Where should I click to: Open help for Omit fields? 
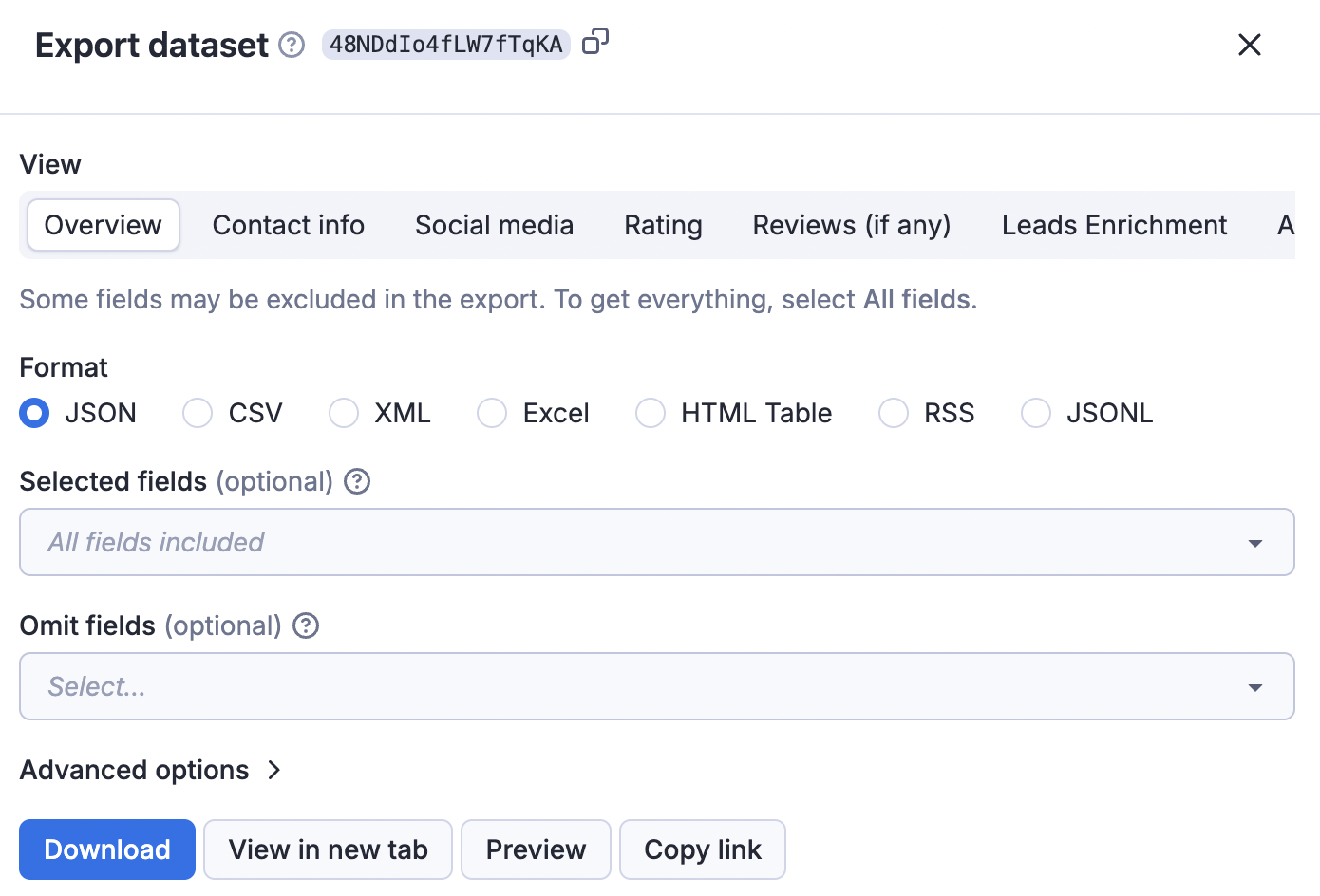pos(306,625)
